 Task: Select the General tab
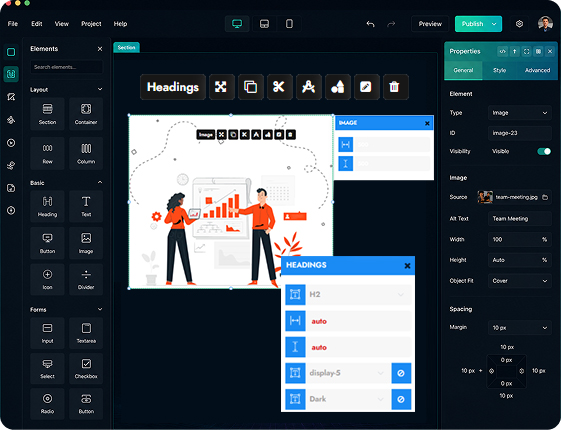(x=463, y=70)
